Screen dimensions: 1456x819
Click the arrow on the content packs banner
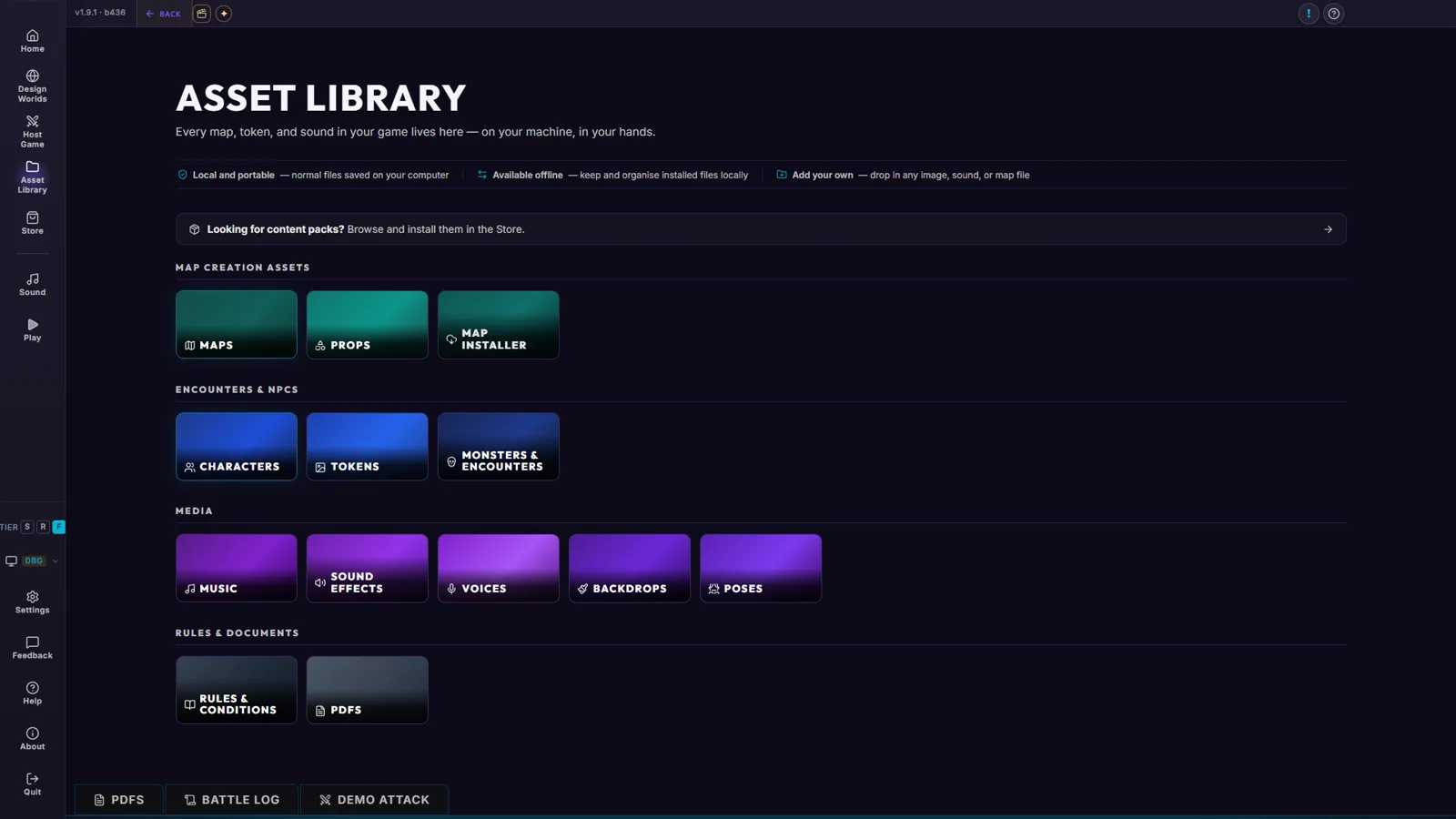tap(1328, 229)
